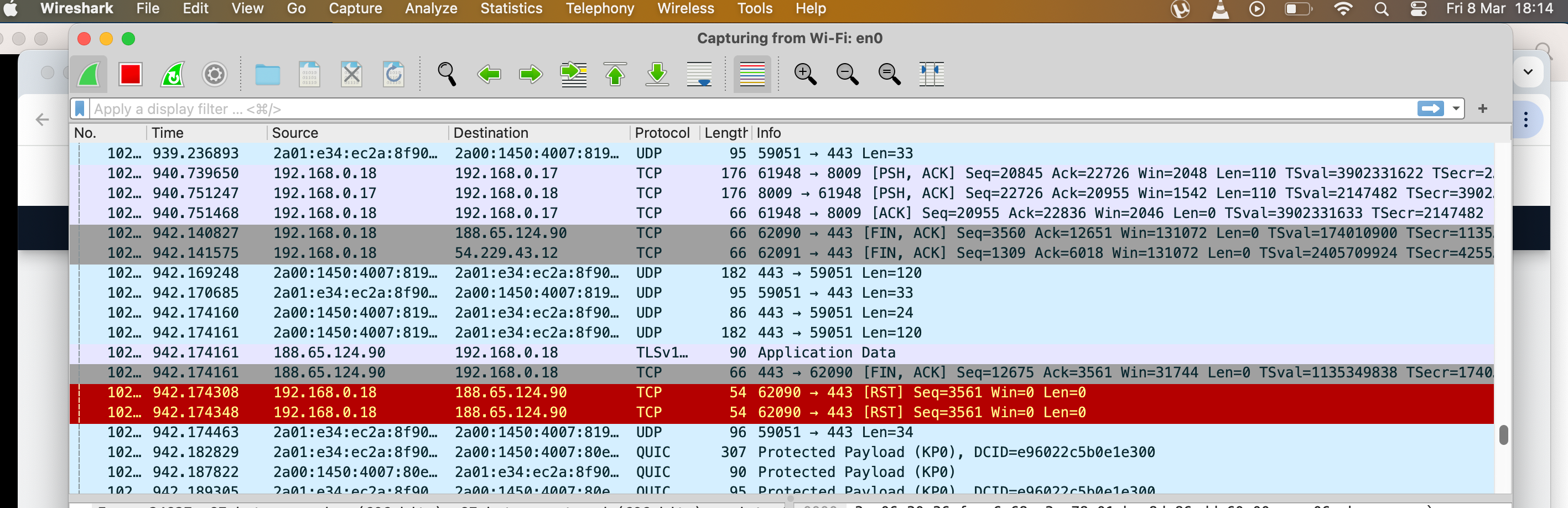Image resolution: width=1568 pixels, height=508 pixels.
Task: Toggle auto-scroll to last packet during capture
Action: 699,74
